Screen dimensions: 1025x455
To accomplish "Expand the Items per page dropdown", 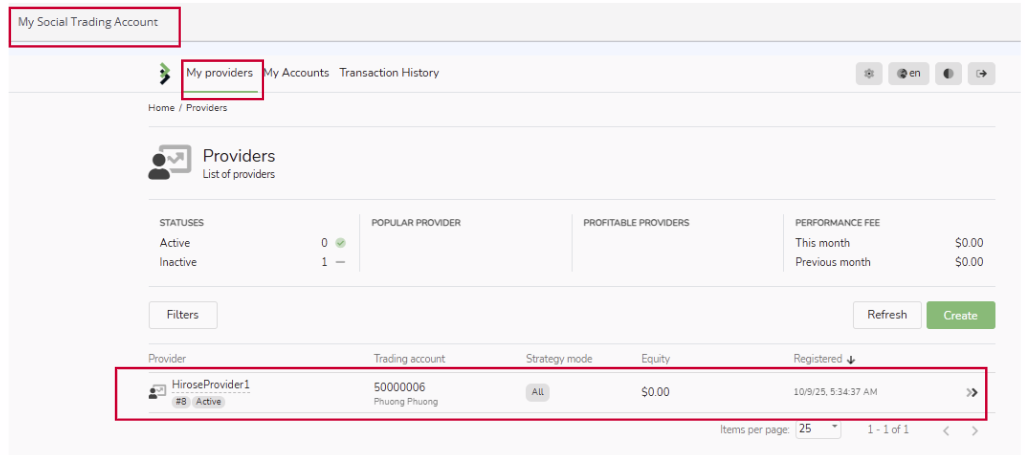I will pyautogui.click(x=818, y=429).
